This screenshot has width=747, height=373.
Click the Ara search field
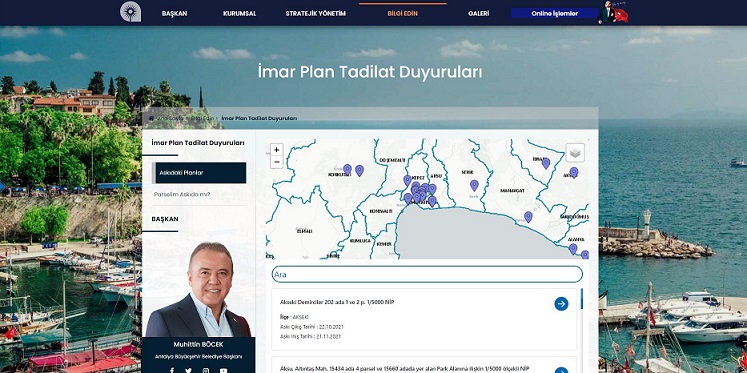[x=427, y=274]
